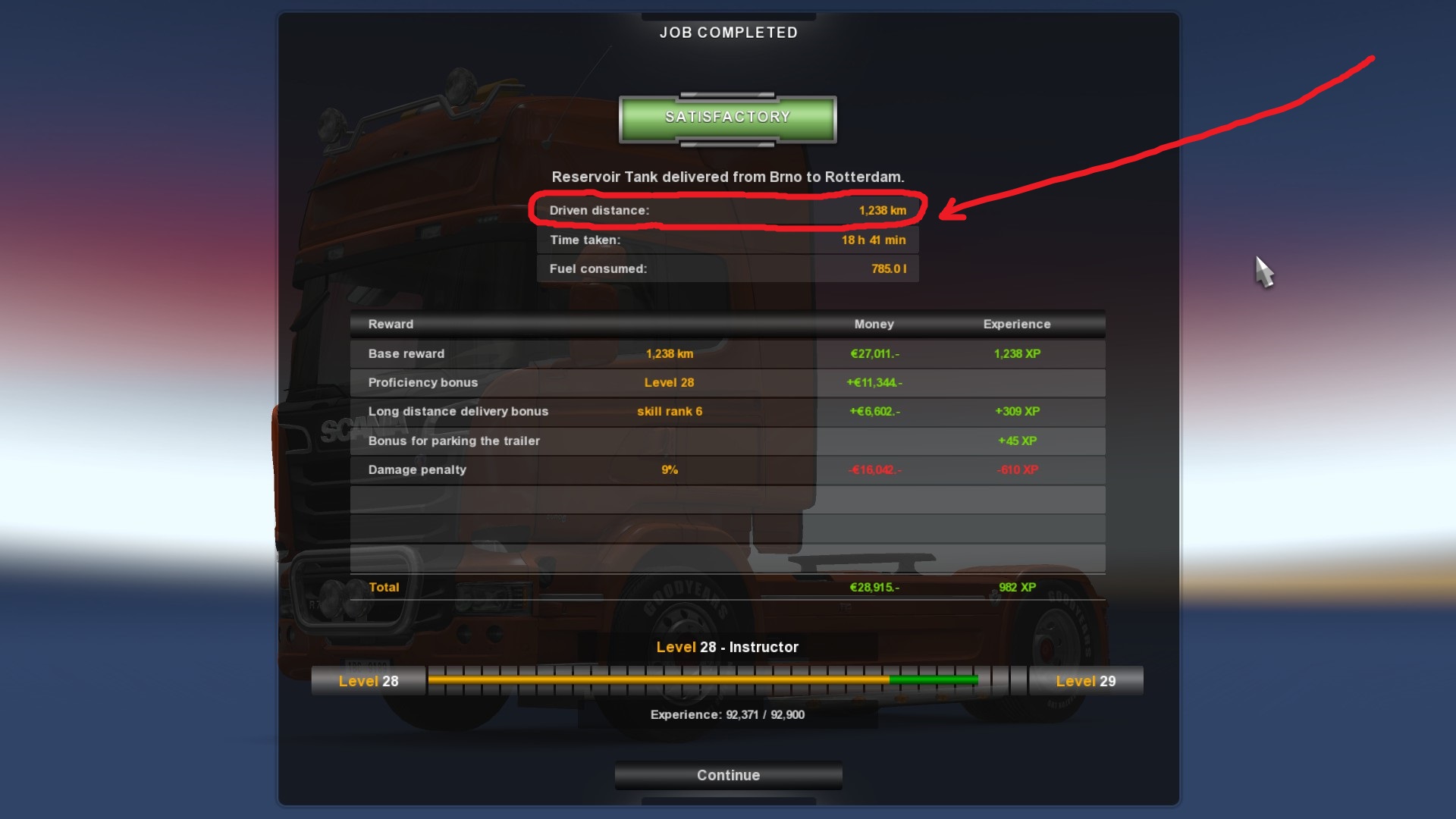Screen dimensions: 1456x819
Task: Click the Experience 92,371 / 92,900 text
Action: point(727,714)
